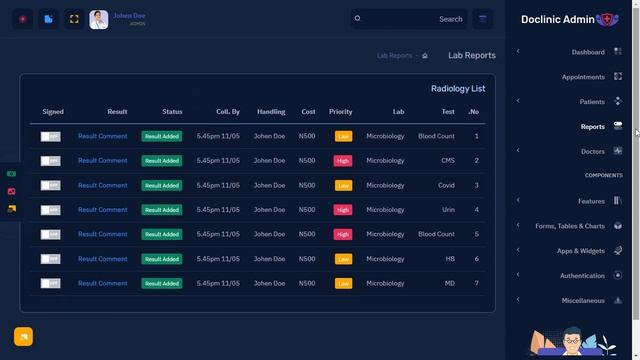Expand Features menu chevron
The width and height of the screenshot is (640, 360).
coord(518,200)
